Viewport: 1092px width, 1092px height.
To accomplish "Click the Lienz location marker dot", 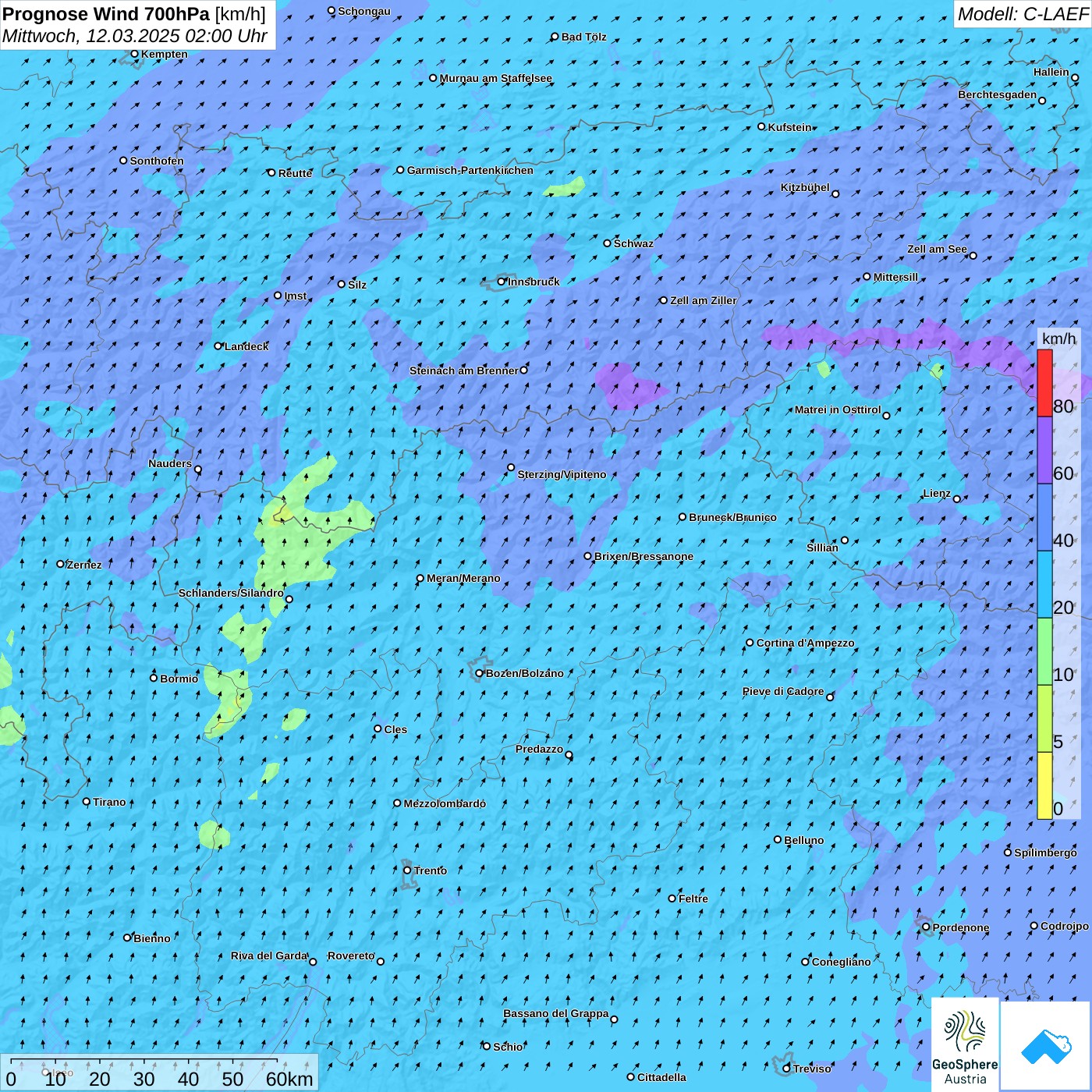I will (x=957, y=499).
